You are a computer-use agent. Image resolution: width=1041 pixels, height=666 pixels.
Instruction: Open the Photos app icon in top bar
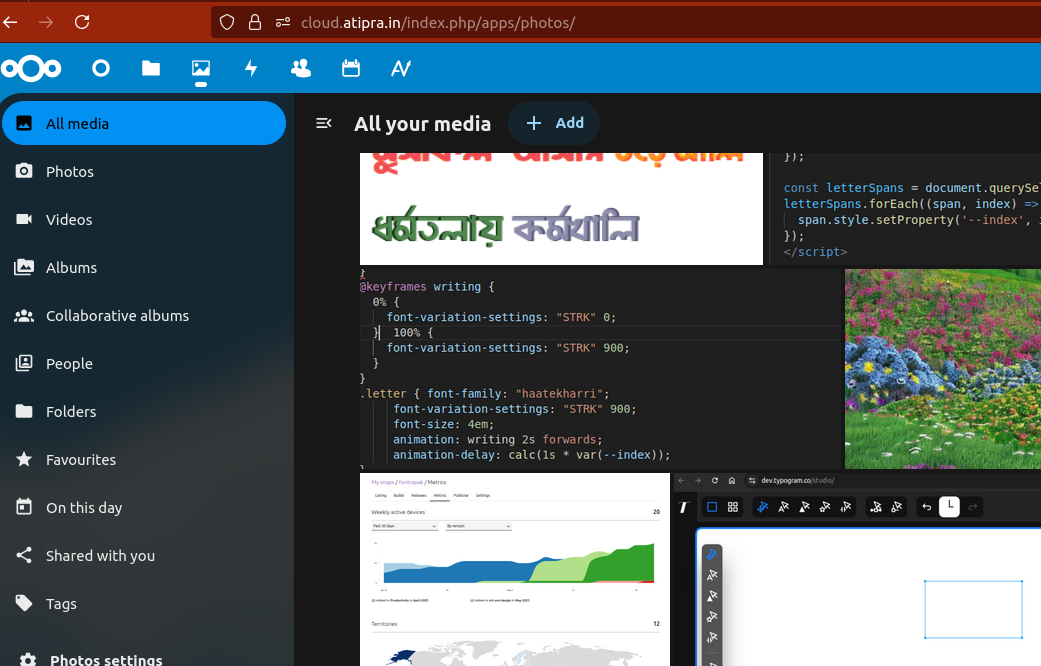tap(200, 68)
